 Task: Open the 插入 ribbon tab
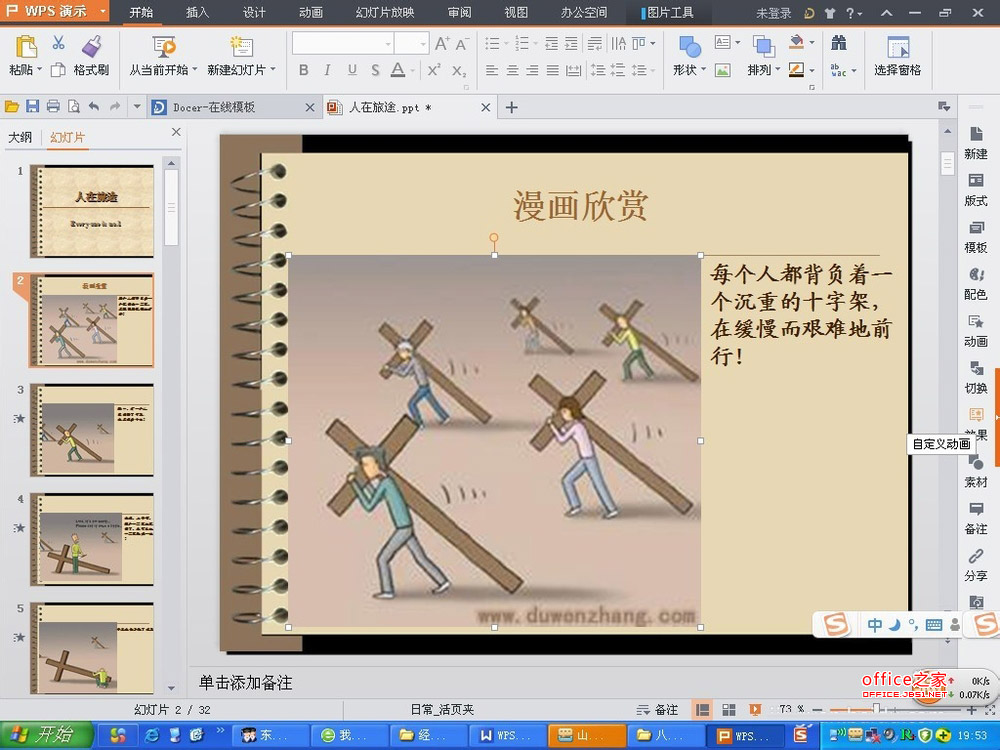[x=198, y=13]
